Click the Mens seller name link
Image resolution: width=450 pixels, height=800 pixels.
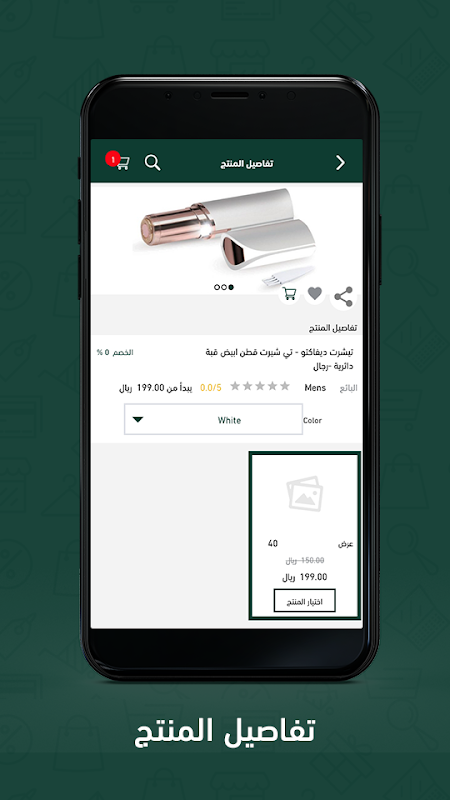(x=315, y=388)
